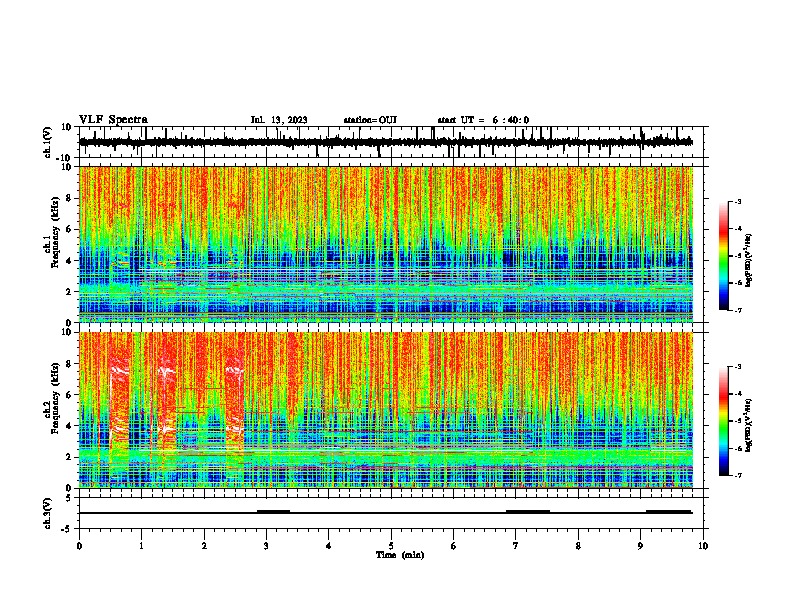Click the "start UT = 6:40:0" header text
This screenshot has width=792, height=612.
click(x=483, y=120)
